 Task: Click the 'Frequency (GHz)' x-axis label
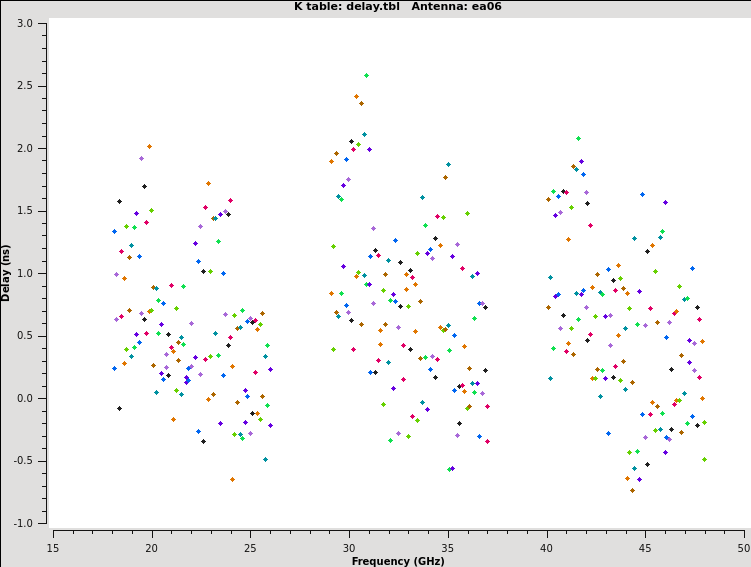click(x=397, y=561)
